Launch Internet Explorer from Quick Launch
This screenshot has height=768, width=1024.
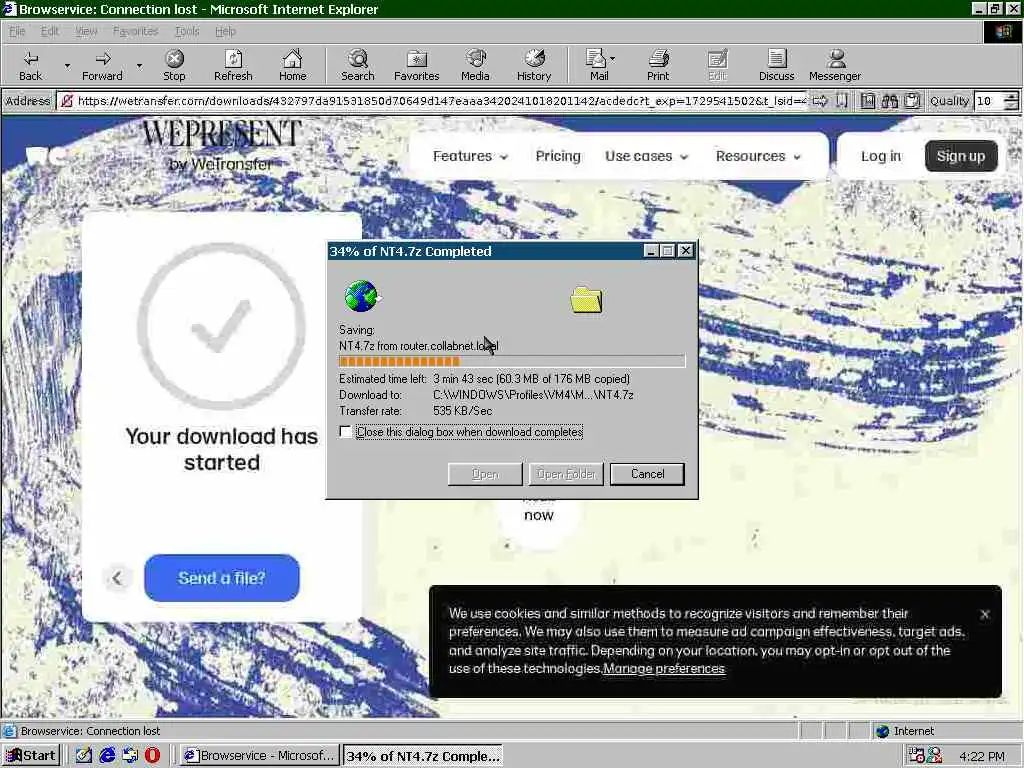[107, 755]
